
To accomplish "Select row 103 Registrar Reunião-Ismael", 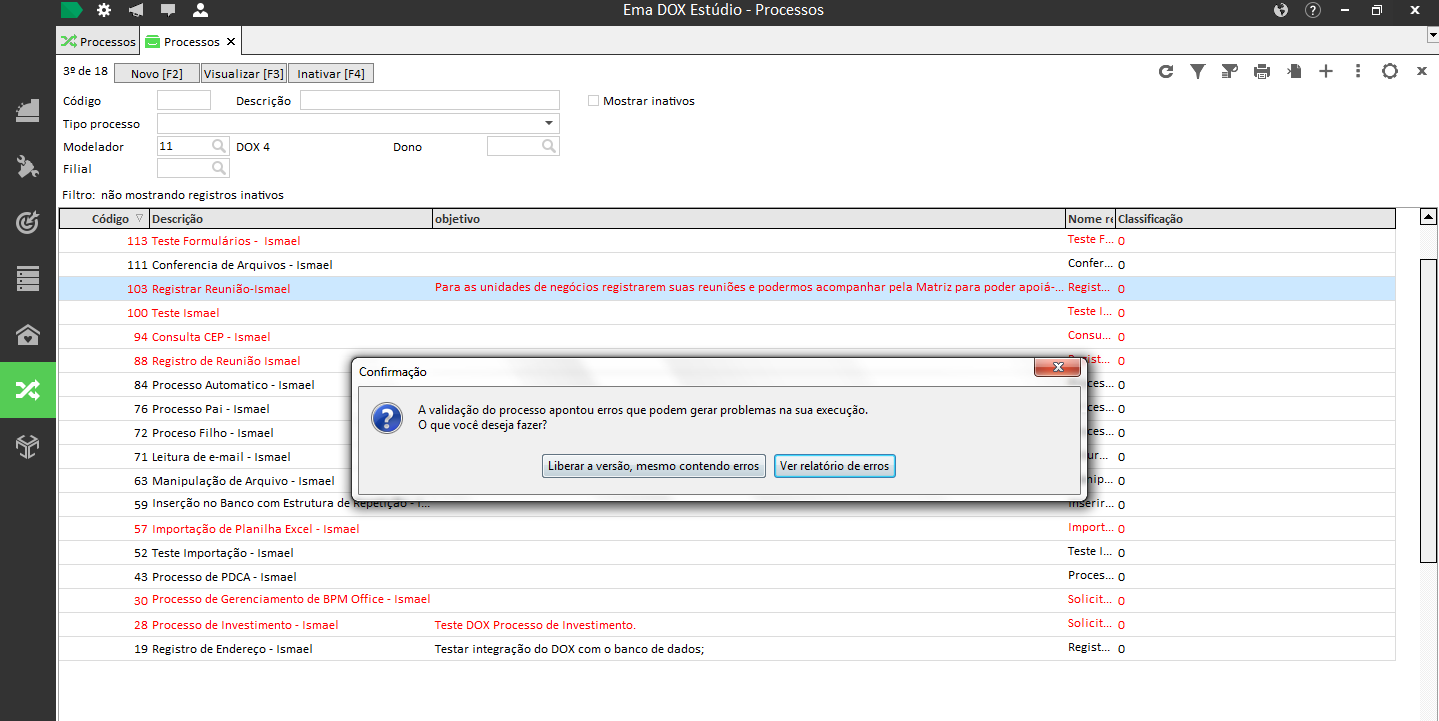I will 727,289.
